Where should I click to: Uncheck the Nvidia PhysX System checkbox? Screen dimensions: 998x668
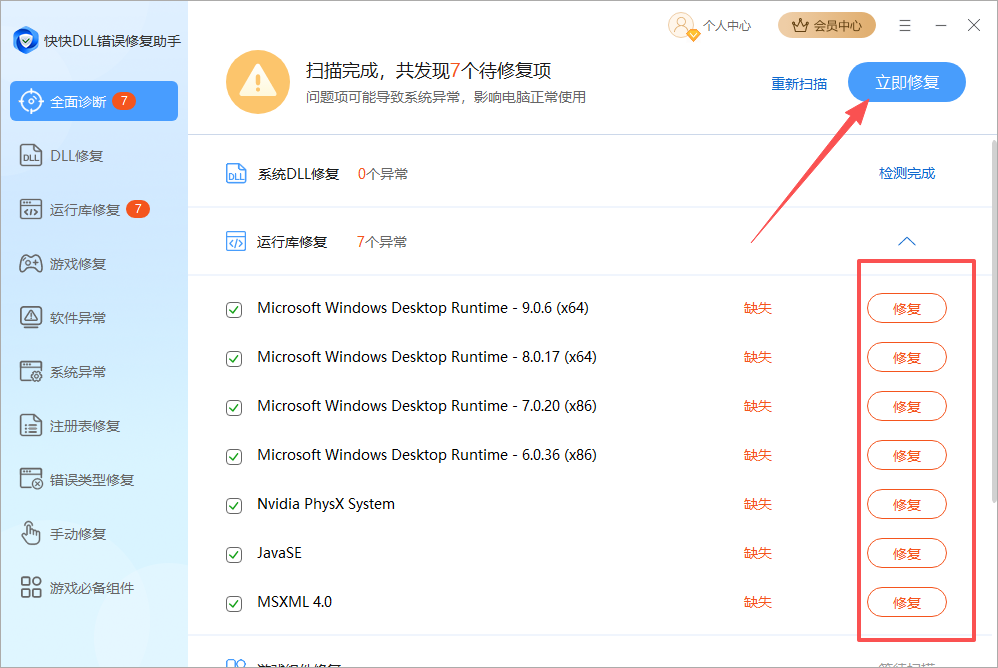[234, 506]
